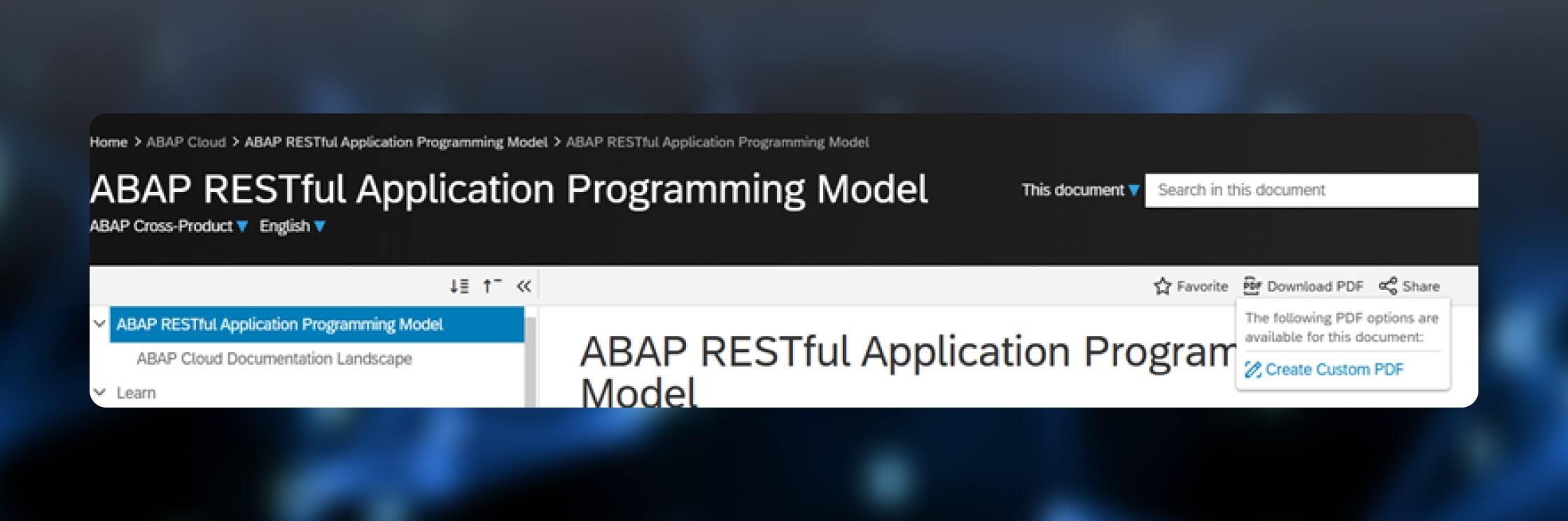
Task: Click 'The following PDF options are' popup text
Action: coord(1341,318)
